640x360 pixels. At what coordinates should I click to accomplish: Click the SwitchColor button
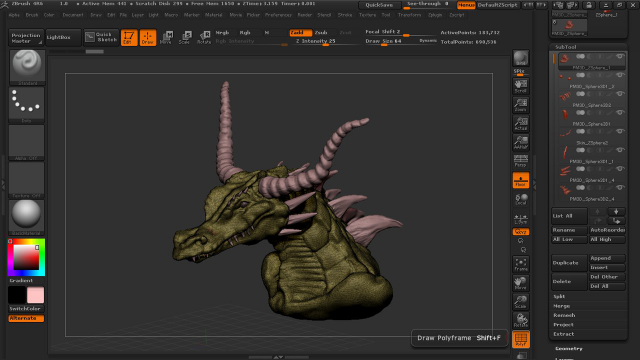26,309
